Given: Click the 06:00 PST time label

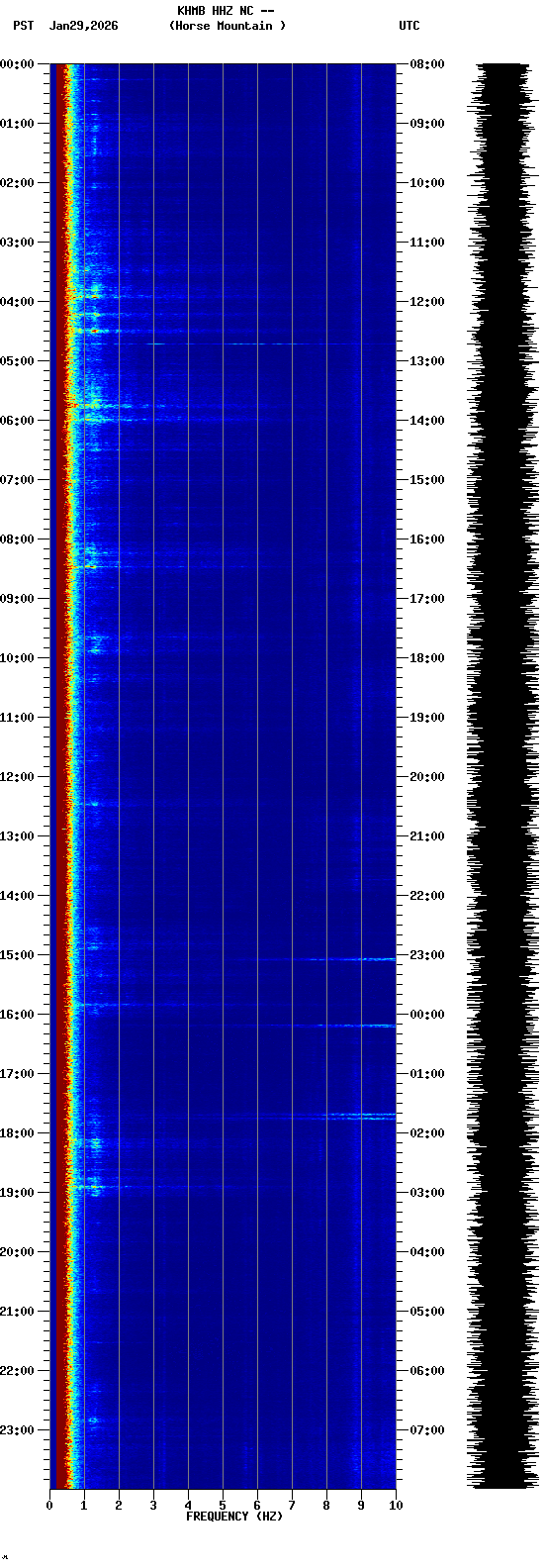Looking at the screenshot, I should point(17,421).
